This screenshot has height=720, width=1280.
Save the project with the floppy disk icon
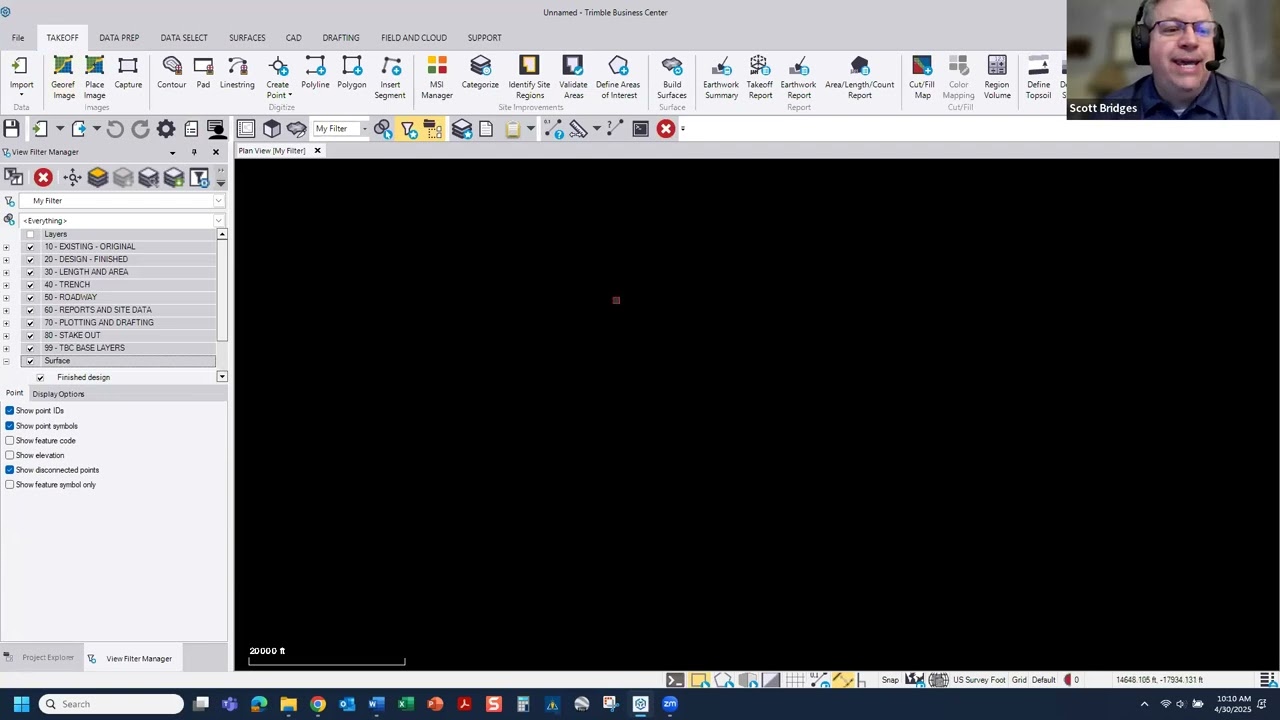[11, 129]
